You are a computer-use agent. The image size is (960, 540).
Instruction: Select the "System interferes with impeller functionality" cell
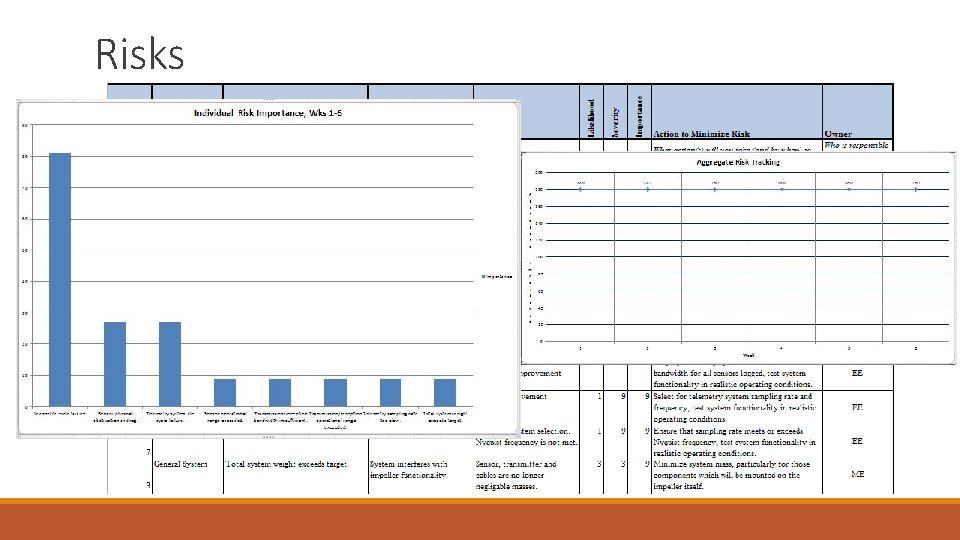408,470
